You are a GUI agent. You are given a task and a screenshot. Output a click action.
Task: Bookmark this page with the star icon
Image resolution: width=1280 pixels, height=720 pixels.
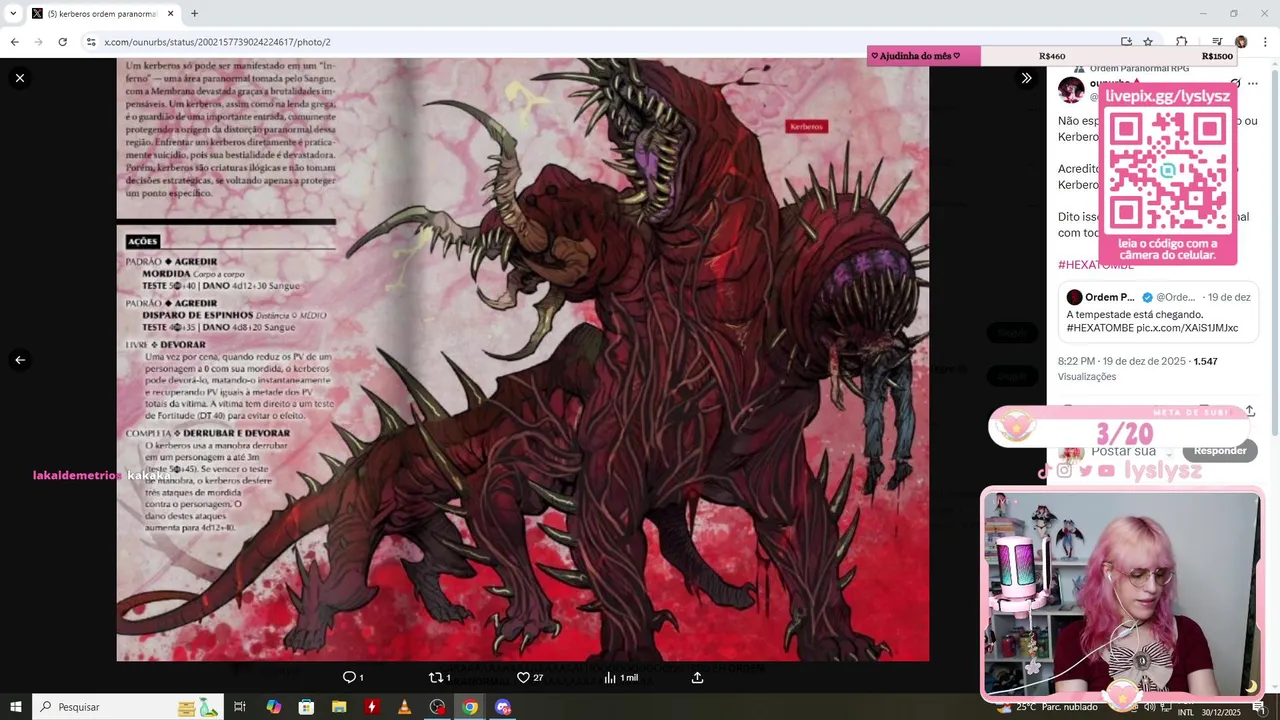point(1148,42)
